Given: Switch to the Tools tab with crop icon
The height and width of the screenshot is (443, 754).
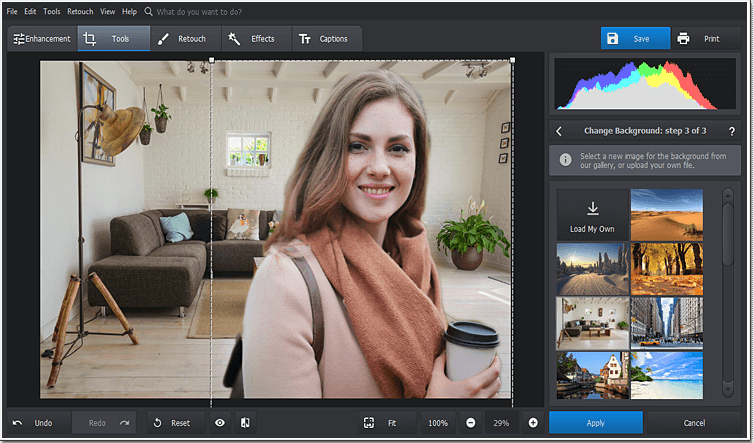Looking at the screenshot, I should pos(113,38).
